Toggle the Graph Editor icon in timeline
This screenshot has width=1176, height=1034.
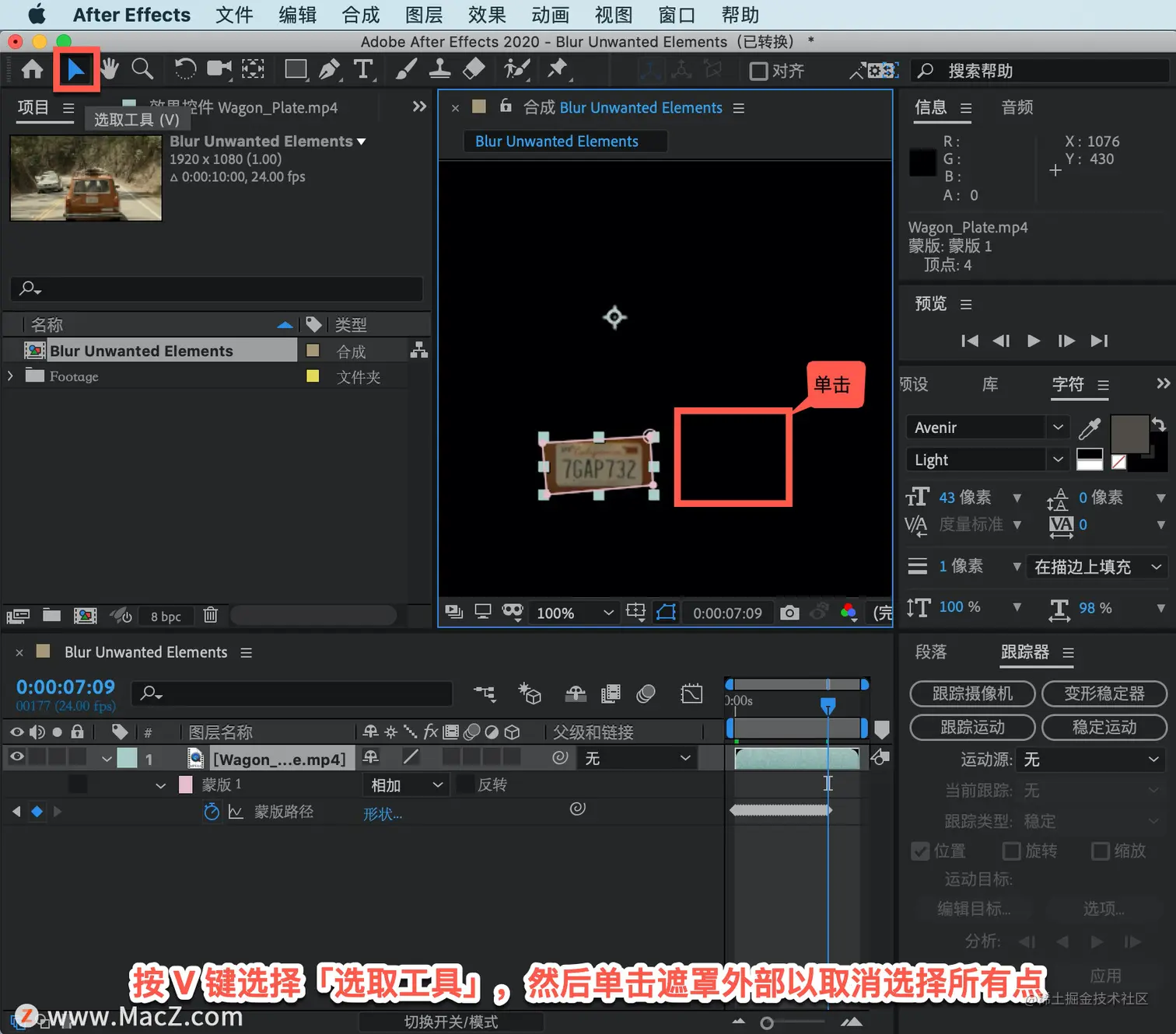pos(691,693)
